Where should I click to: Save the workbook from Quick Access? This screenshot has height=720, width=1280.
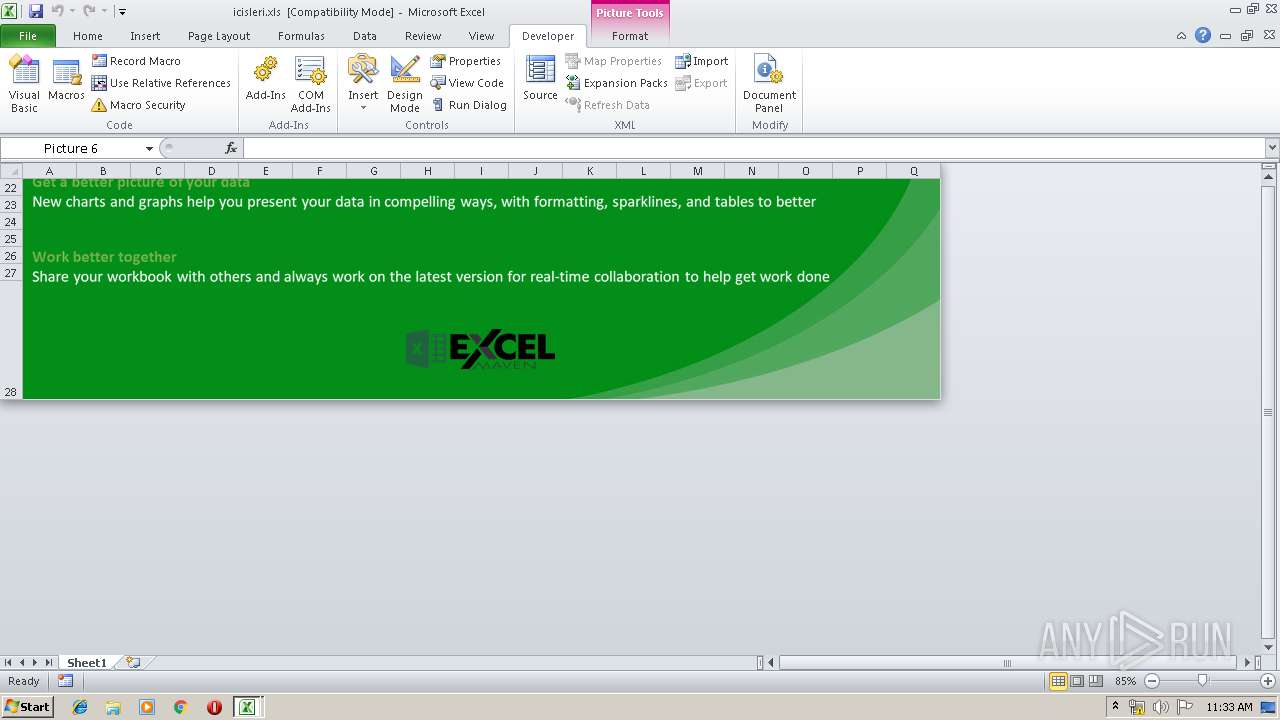click(x=36, y=11)
